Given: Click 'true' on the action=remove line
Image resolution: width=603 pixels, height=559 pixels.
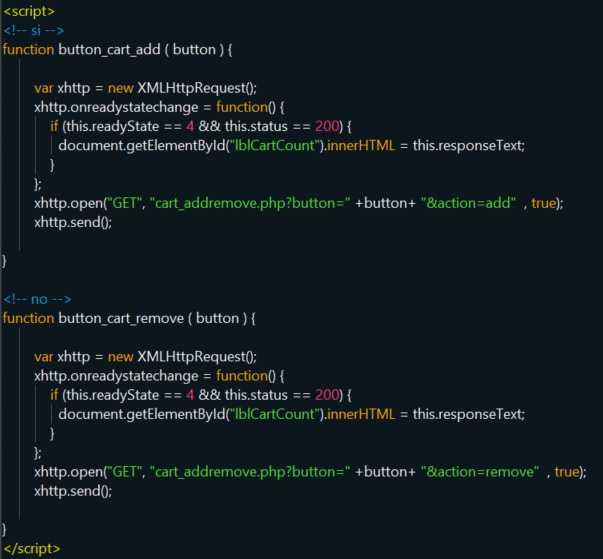Looking at the screenshot, I should tap(566, 472).
